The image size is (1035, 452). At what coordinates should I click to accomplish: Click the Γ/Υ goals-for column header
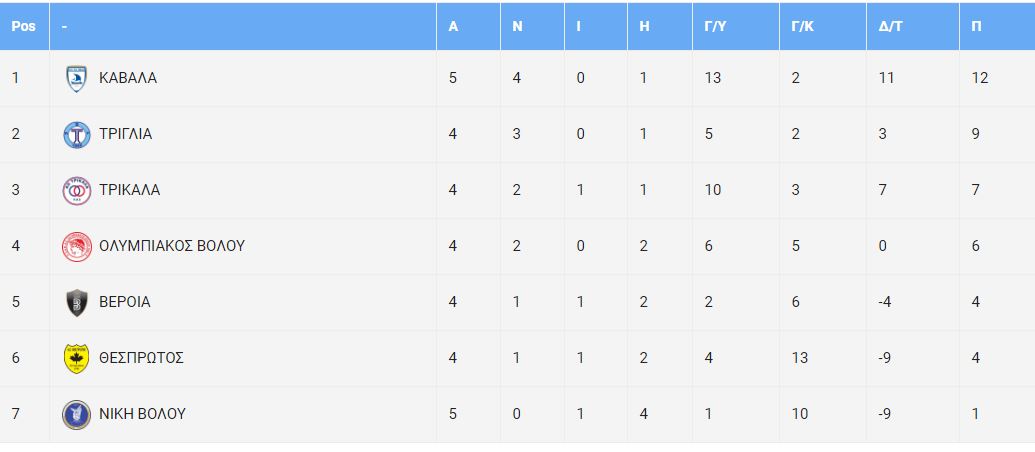(714, 27)
